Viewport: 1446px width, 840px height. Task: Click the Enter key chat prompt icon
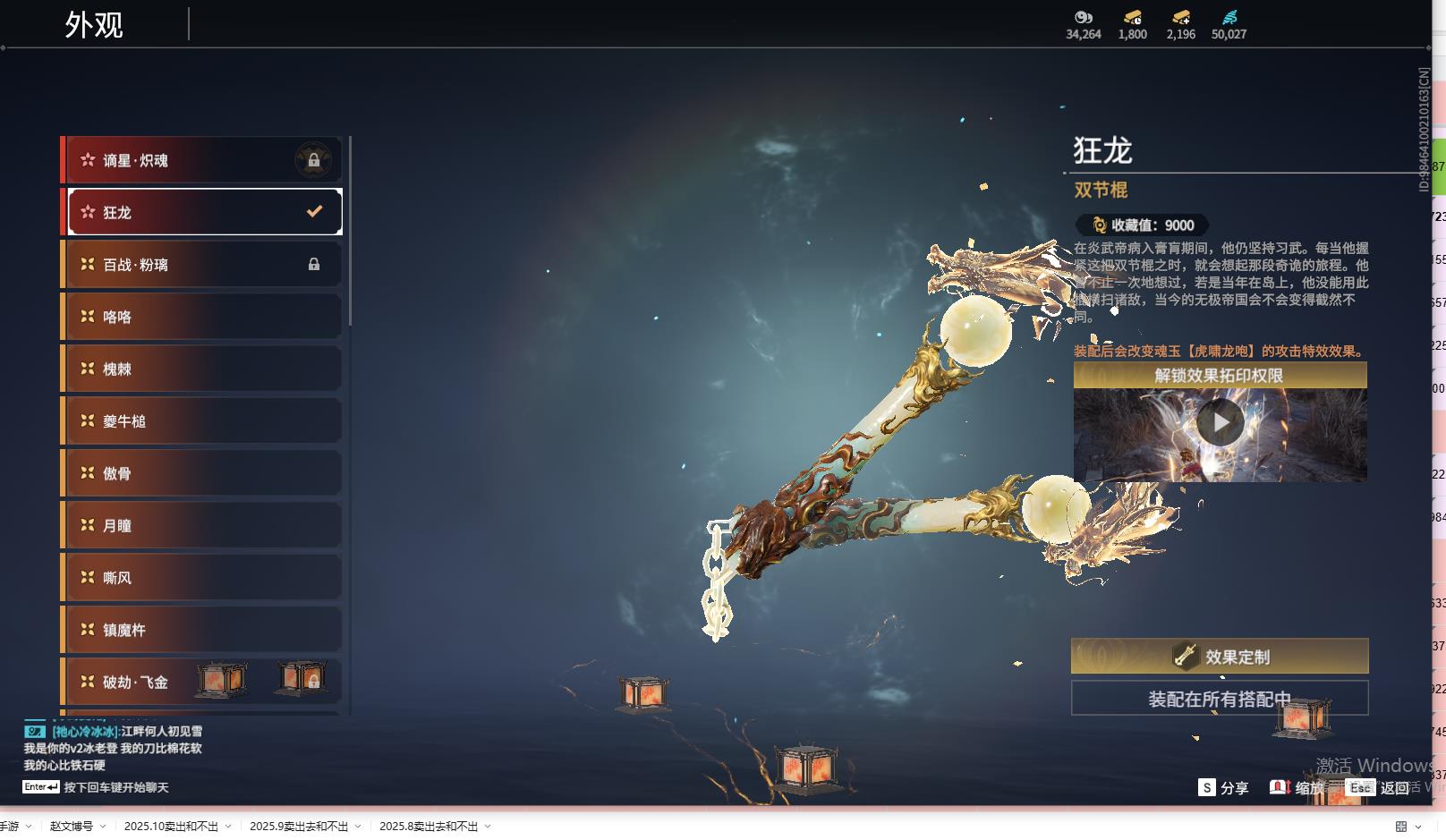click(41, 787)
